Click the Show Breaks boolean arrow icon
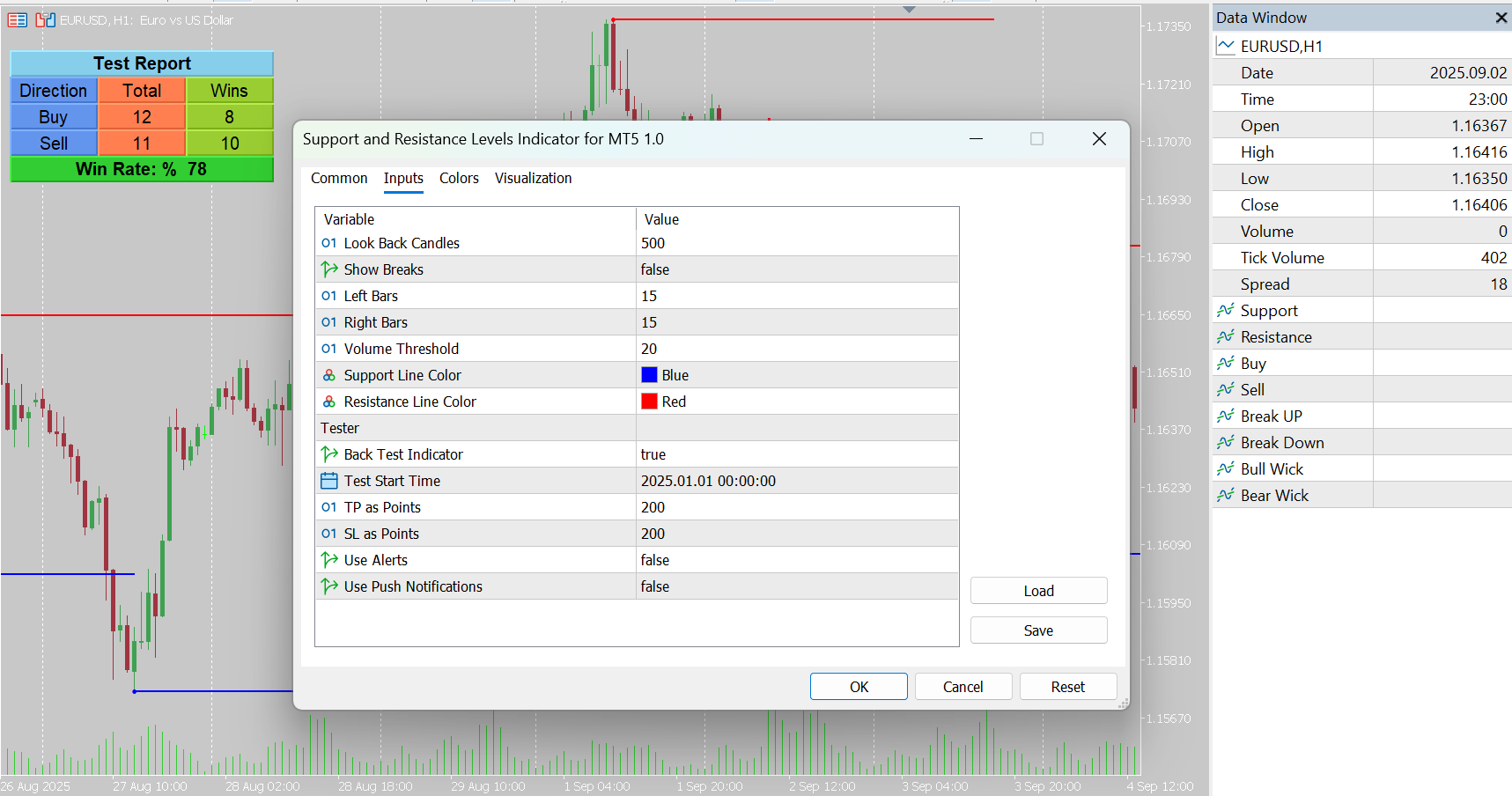Image resolution: width=1512 pixels, height=796 pixels. (329, 269)
